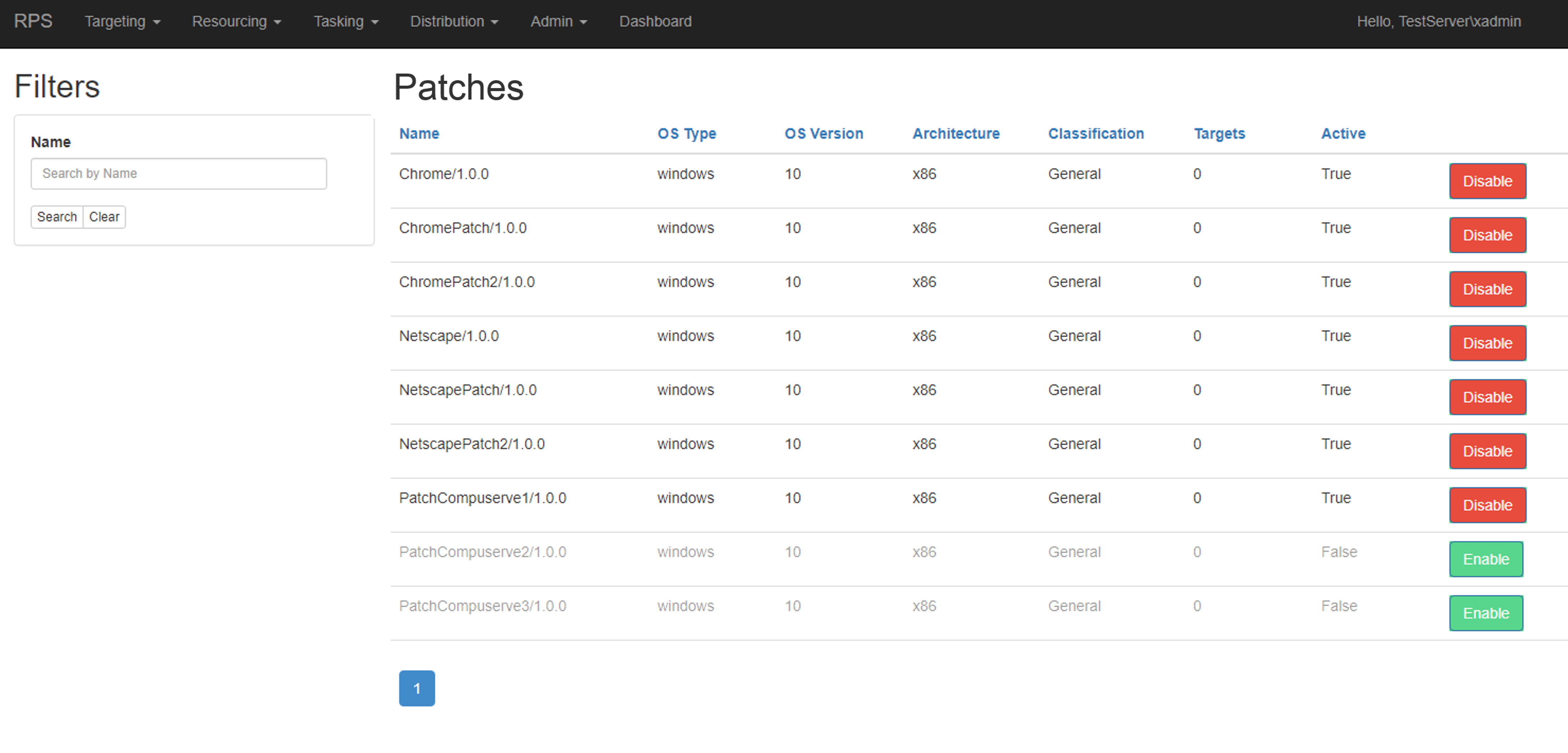Sort patches by Name column

[x=419, y=133]
